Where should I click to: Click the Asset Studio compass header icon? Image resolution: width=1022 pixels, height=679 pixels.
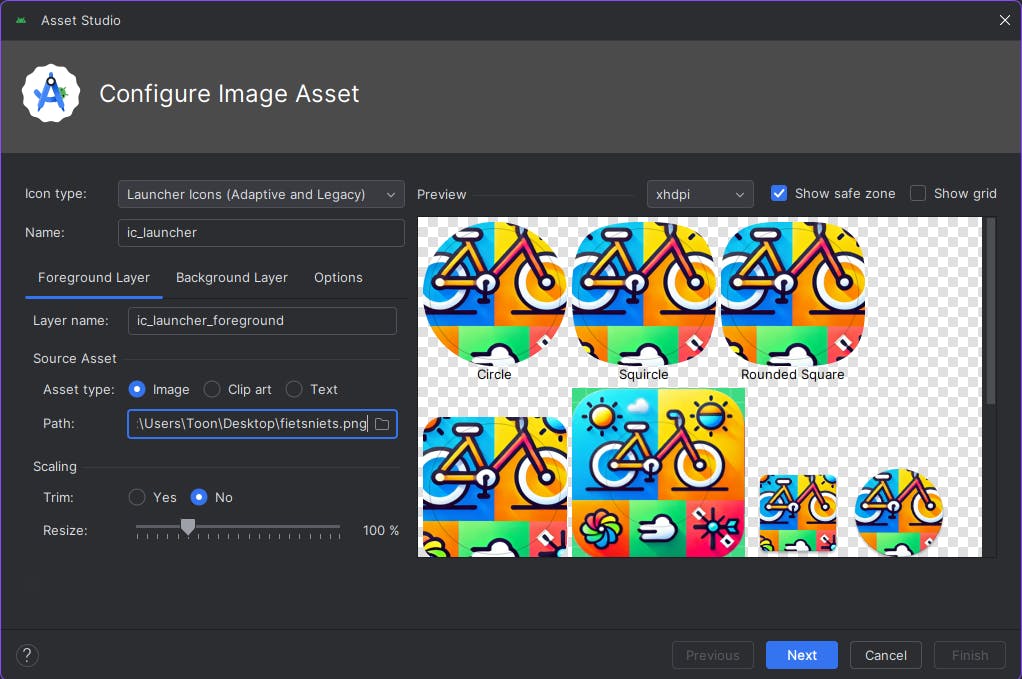[x=51, y=94]
